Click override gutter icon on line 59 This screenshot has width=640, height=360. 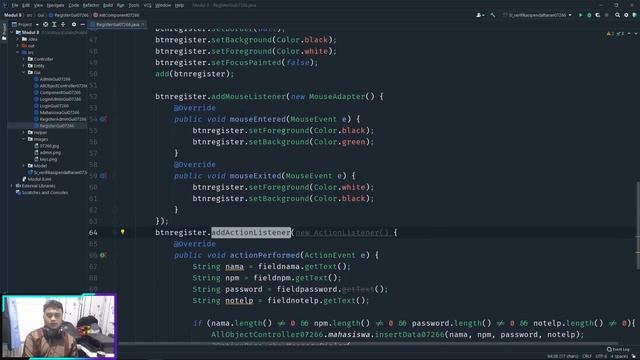pos(103,176)
